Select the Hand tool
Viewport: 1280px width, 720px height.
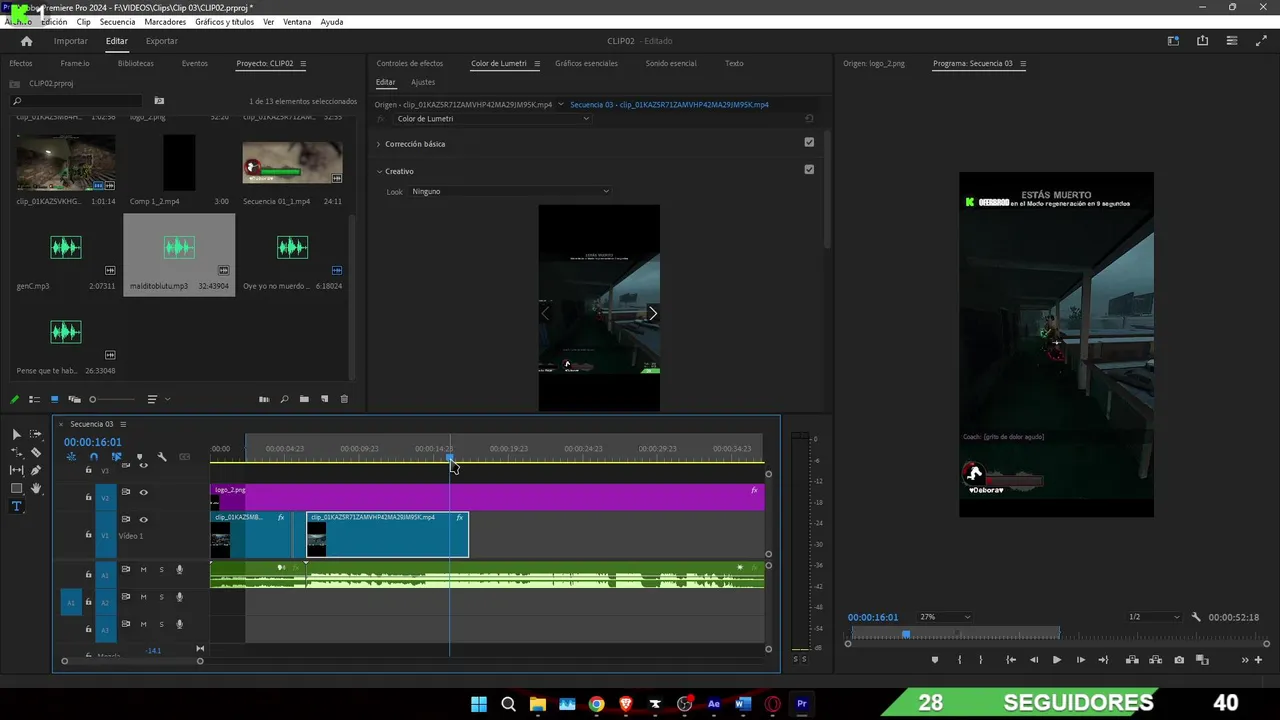point(36,488)
